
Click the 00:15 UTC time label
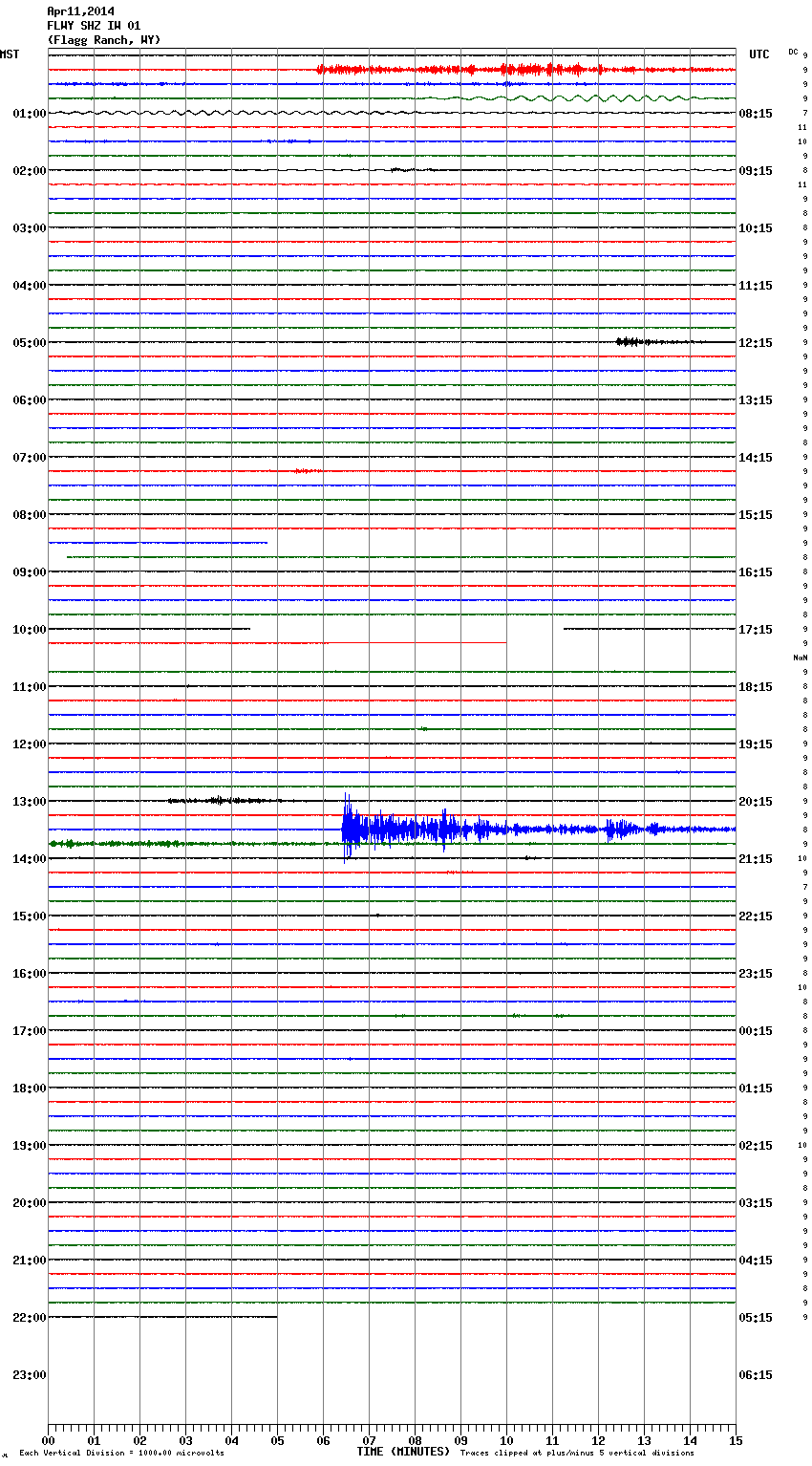[756, 1031]
